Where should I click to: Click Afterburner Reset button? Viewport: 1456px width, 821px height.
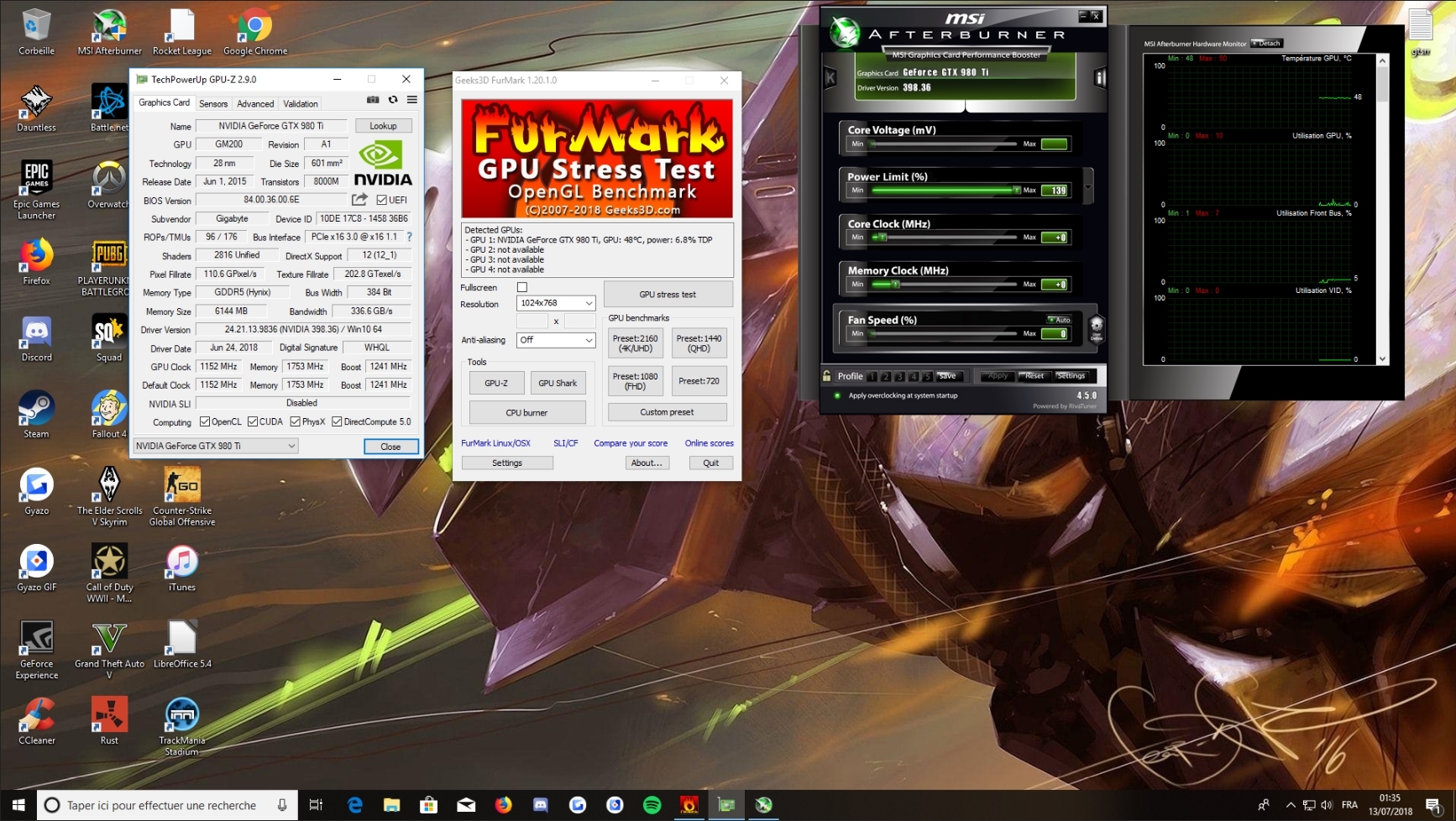[1034, 376]
